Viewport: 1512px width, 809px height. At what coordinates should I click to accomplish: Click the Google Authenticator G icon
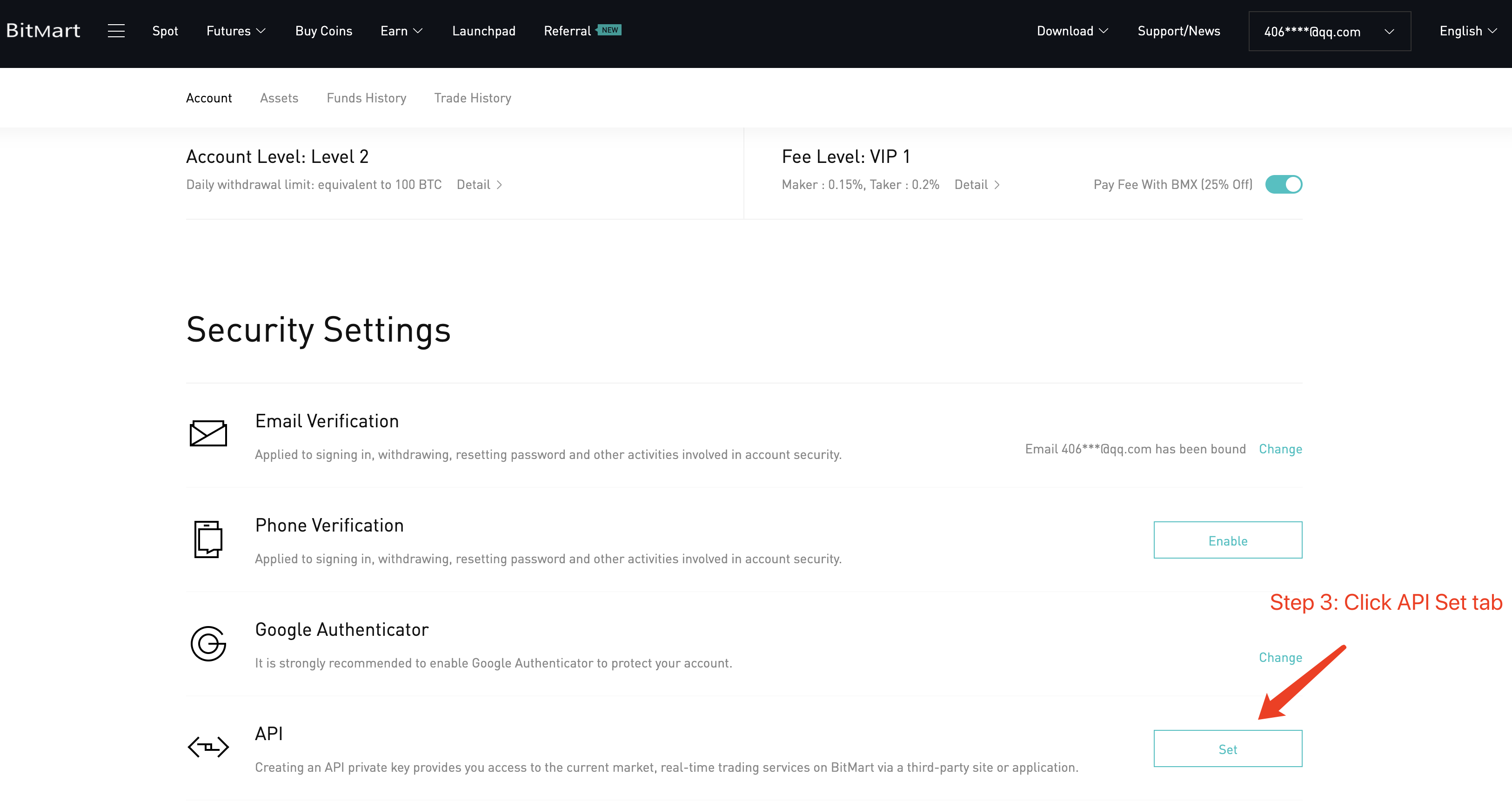pos(208,643)
